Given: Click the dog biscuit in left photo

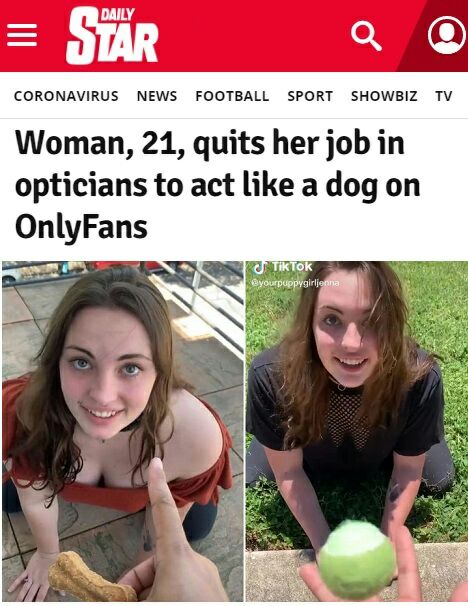Looking at the screenshot, I should click(x=91, y=578).
